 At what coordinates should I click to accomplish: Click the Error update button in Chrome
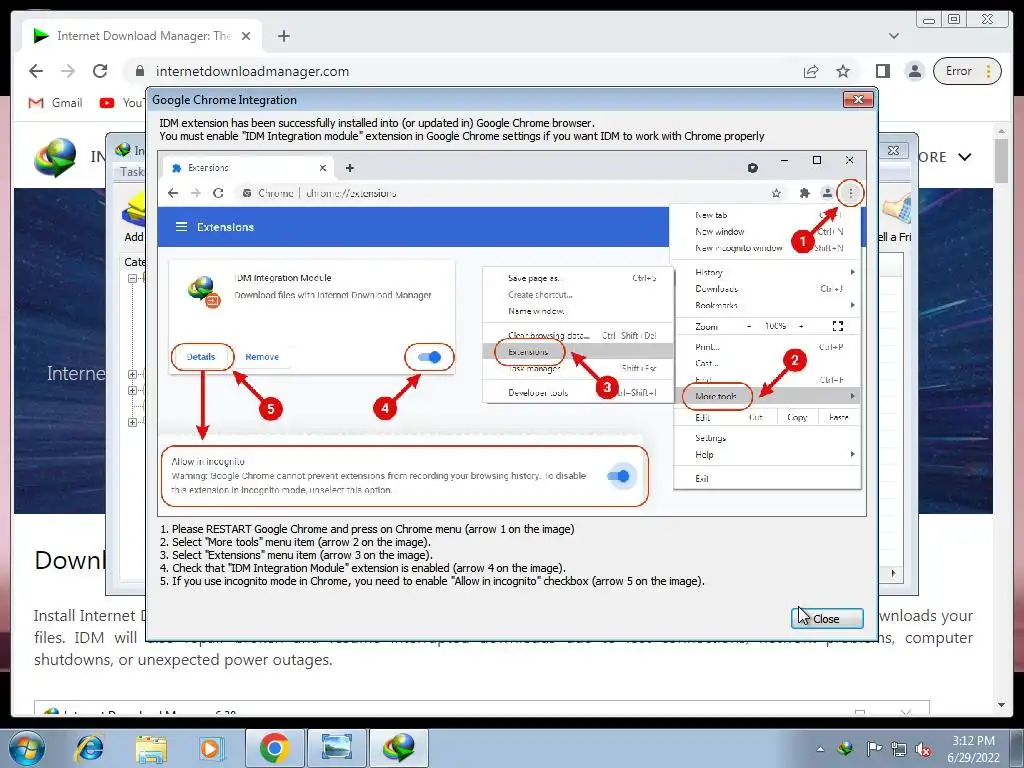click(x=967, y=71)
